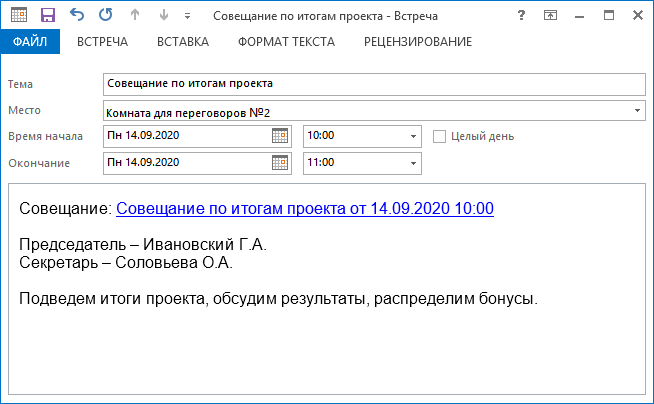The width and height of the screenshot is (654, 404).
Task: Open the start date calendar picker
Action: point(280,136)
